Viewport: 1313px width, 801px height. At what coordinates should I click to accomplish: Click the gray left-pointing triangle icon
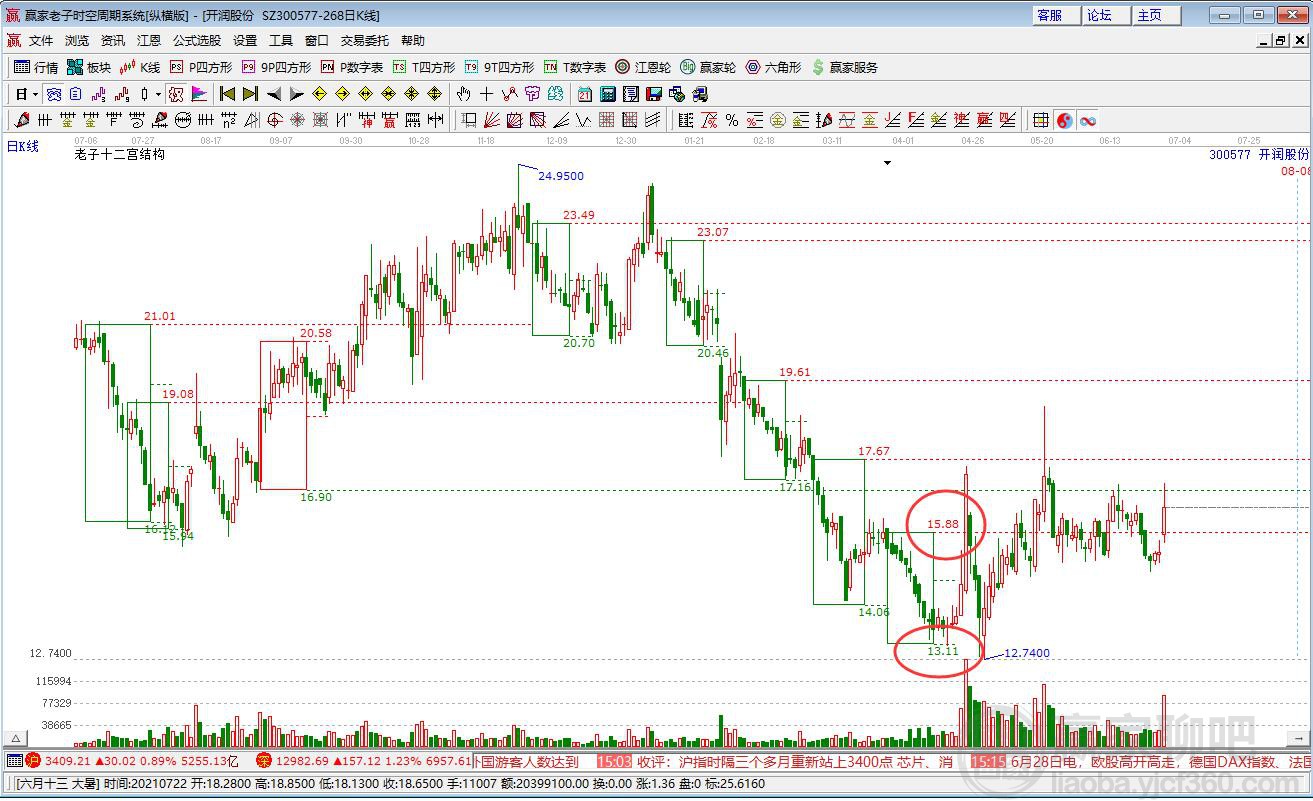[273, 94]
